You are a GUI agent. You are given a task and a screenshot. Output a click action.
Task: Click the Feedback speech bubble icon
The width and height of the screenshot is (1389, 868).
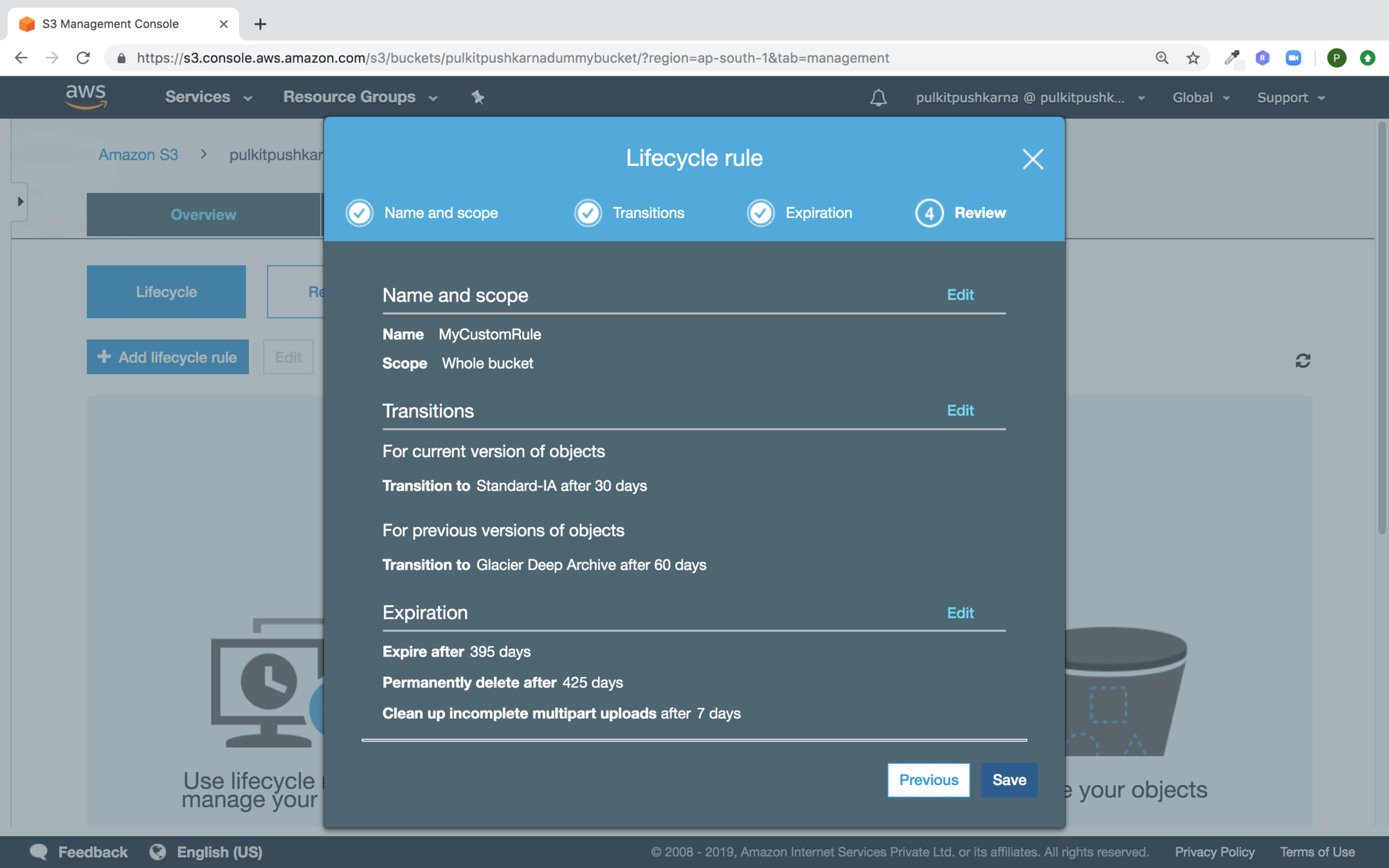point(39,852)
